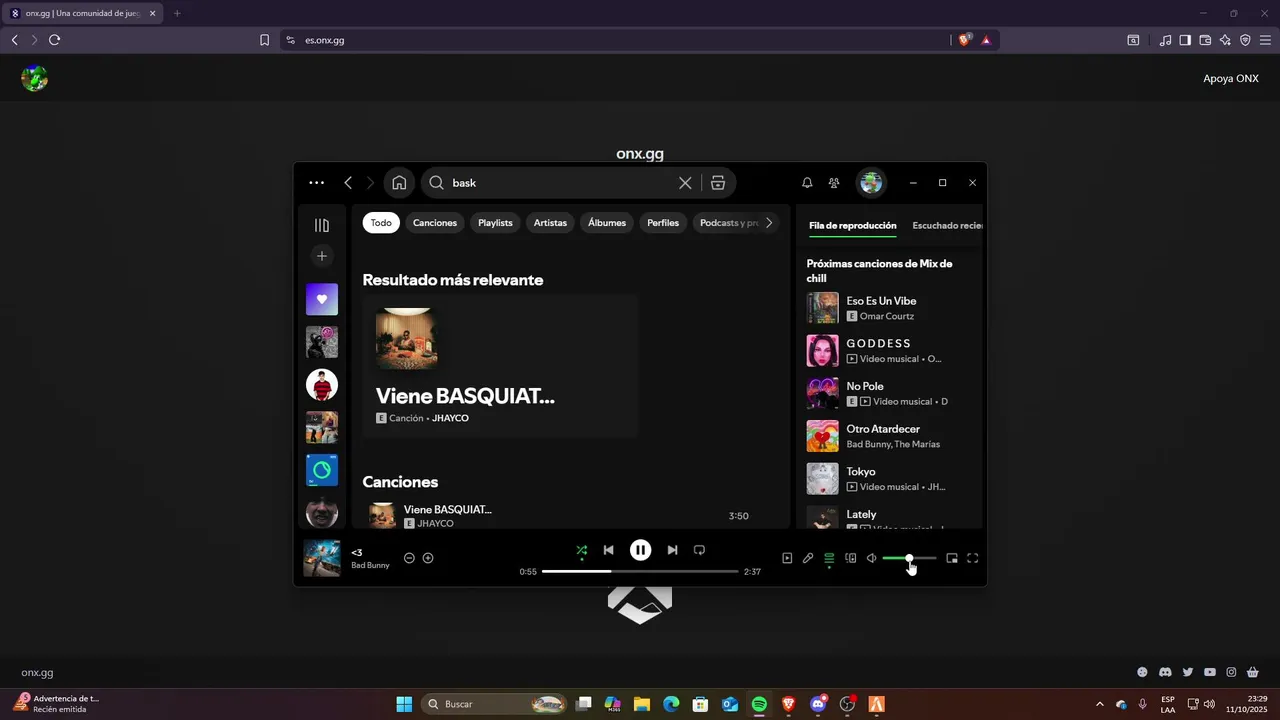The width and height of the screenshot is (1280, 720).
Task: Open the Browse icon beside search
Action: 718,183
